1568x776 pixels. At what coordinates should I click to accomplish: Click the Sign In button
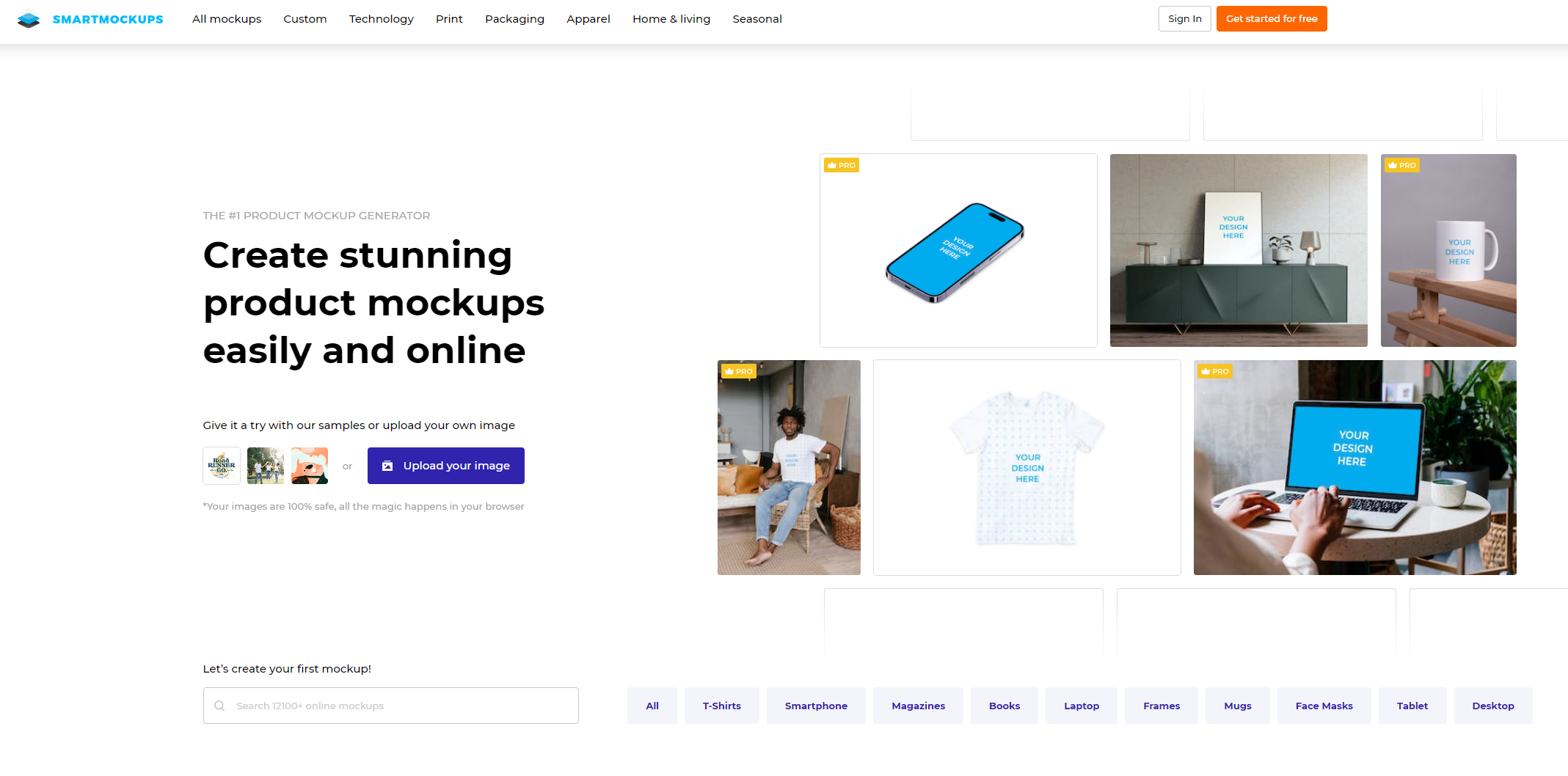pos(1185,19)
